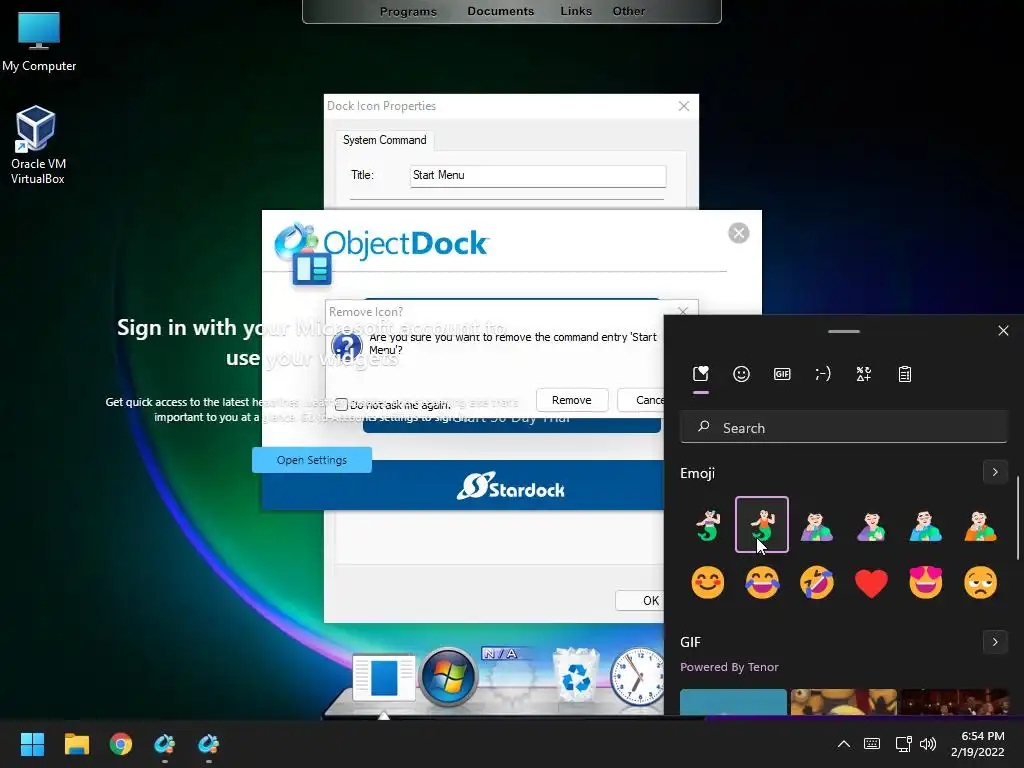Insert the deaf person emoji in orange shirt
The image size is (1024, 768).
tap(980, 526)
